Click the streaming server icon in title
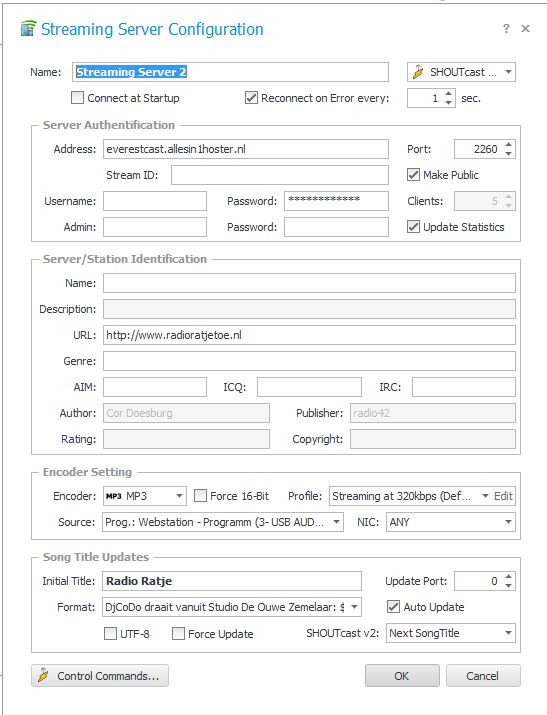Screen dimensions: 547x715 (x=28, y=29)
